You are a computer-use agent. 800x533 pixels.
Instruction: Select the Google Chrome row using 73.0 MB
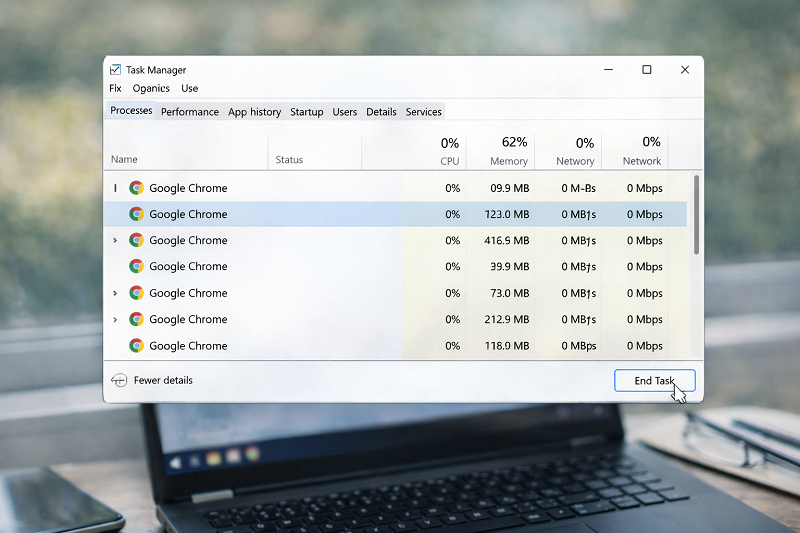395,293
